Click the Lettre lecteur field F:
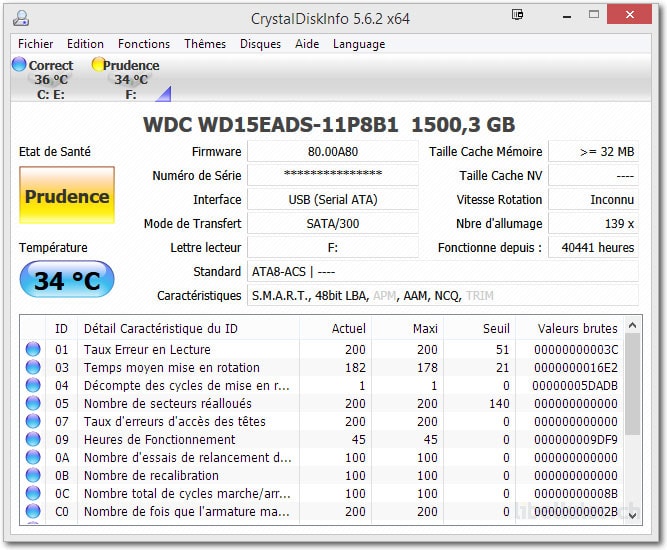The image size is (667, 550). click(333, 248)
